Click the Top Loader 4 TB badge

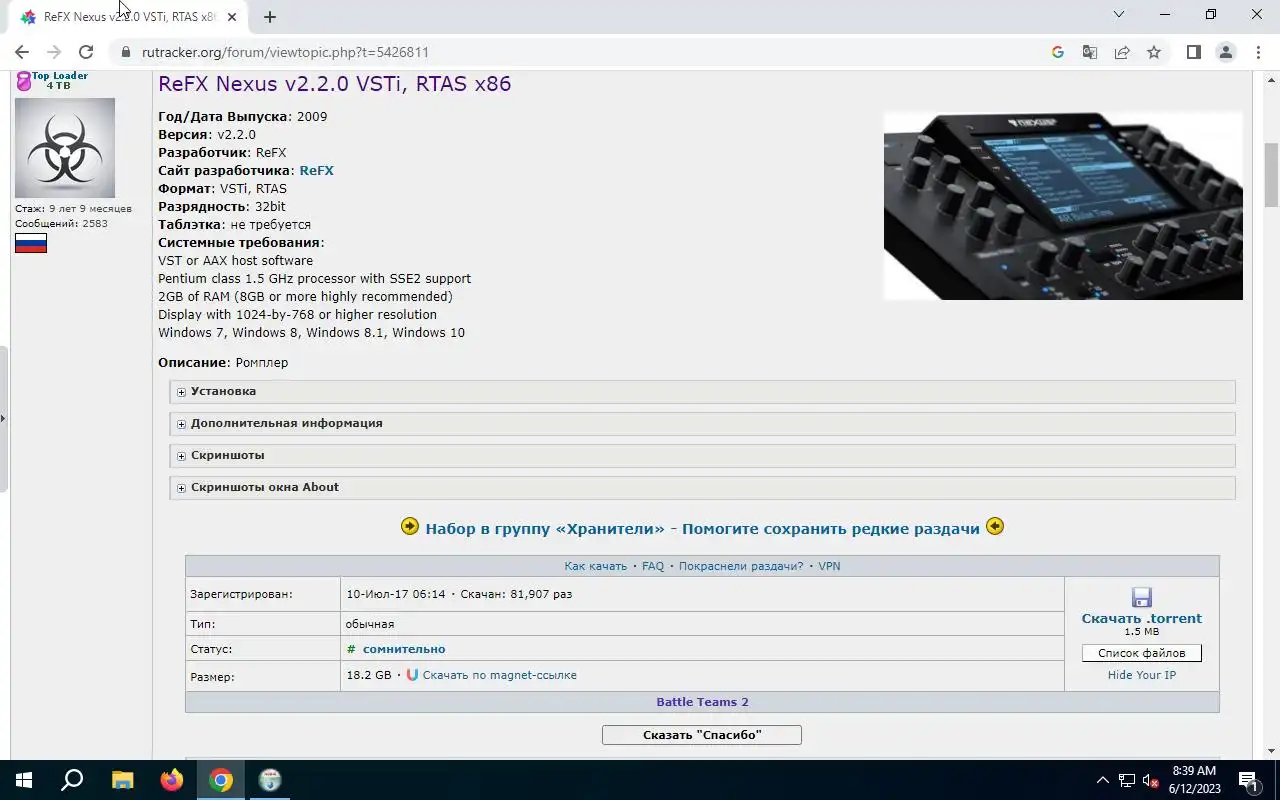coord(51,81)
